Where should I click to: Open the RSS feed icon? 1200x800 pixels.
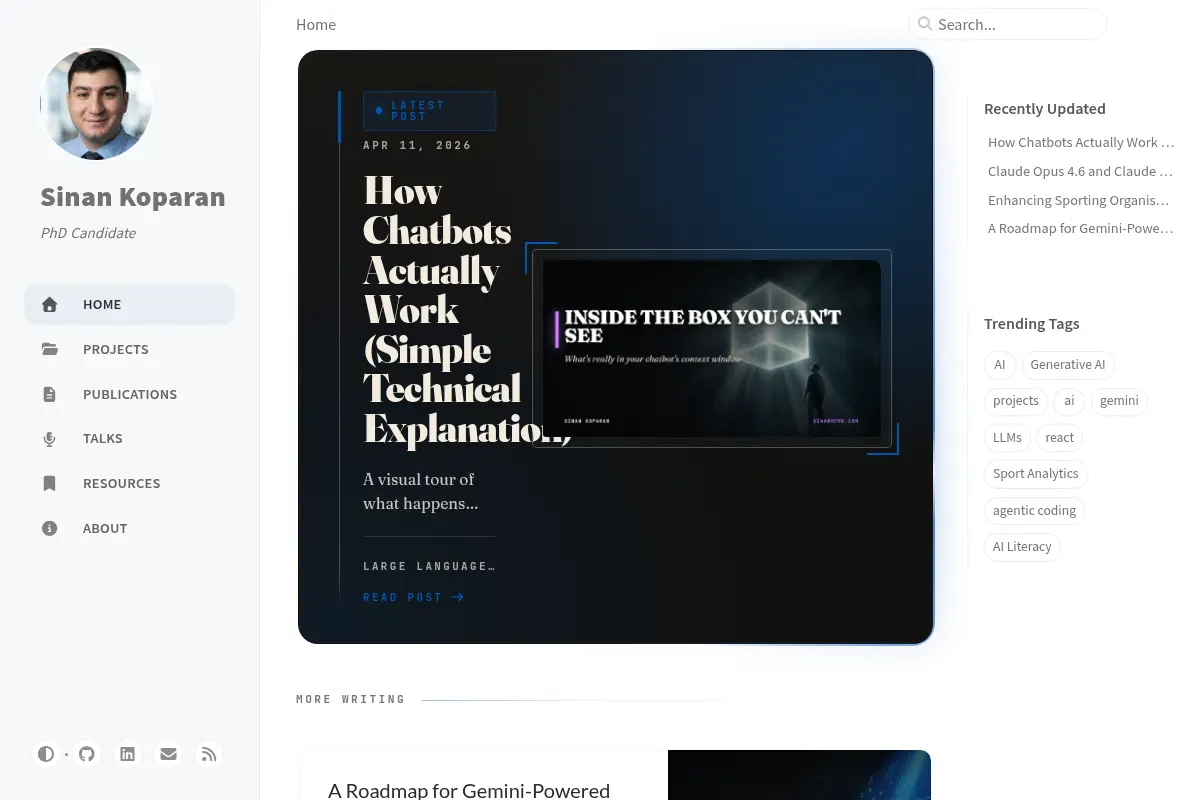click(208, 754)
